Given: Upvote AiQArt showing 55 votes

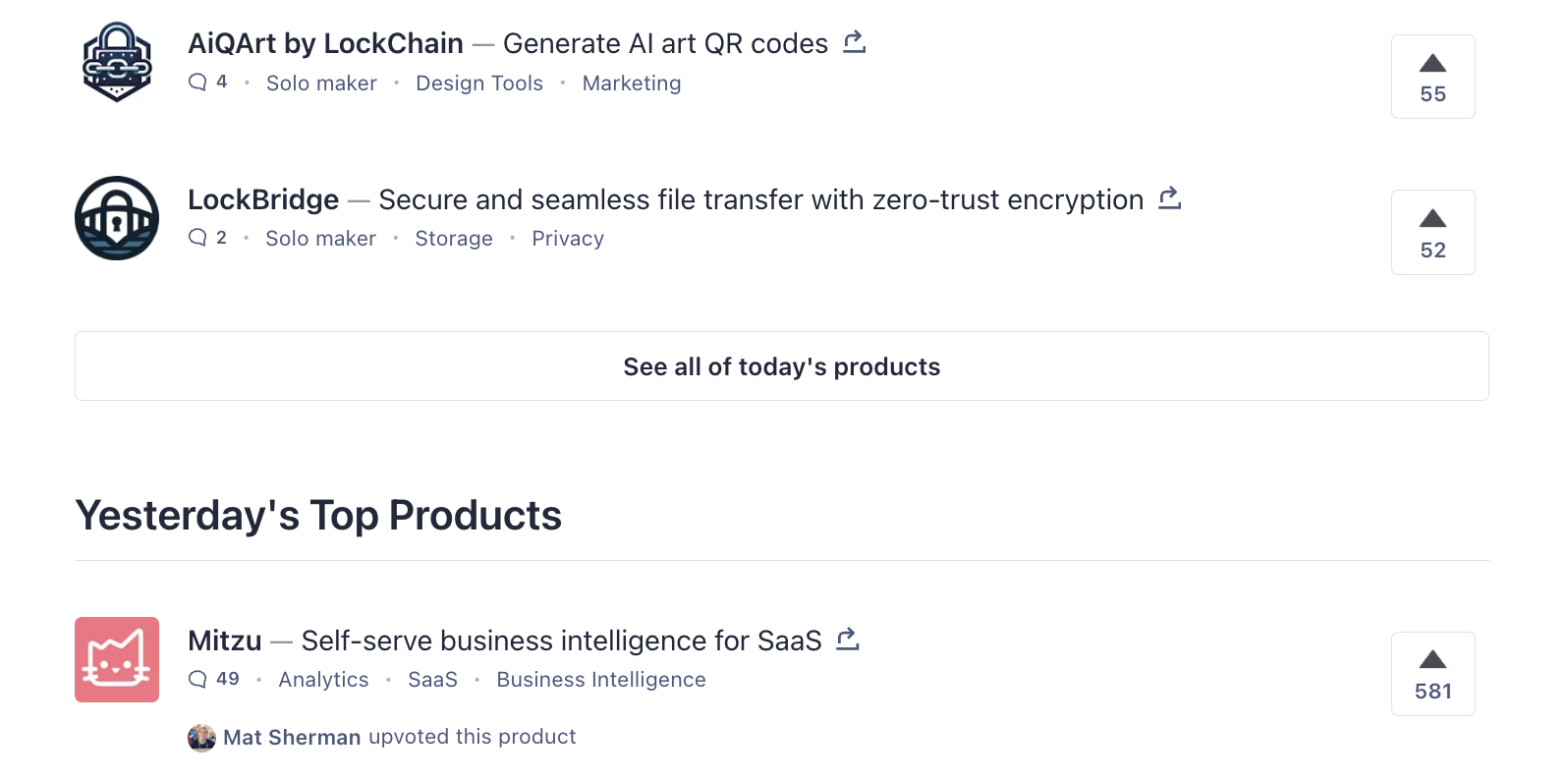Looking at the screenshot, I should 1432,77.
